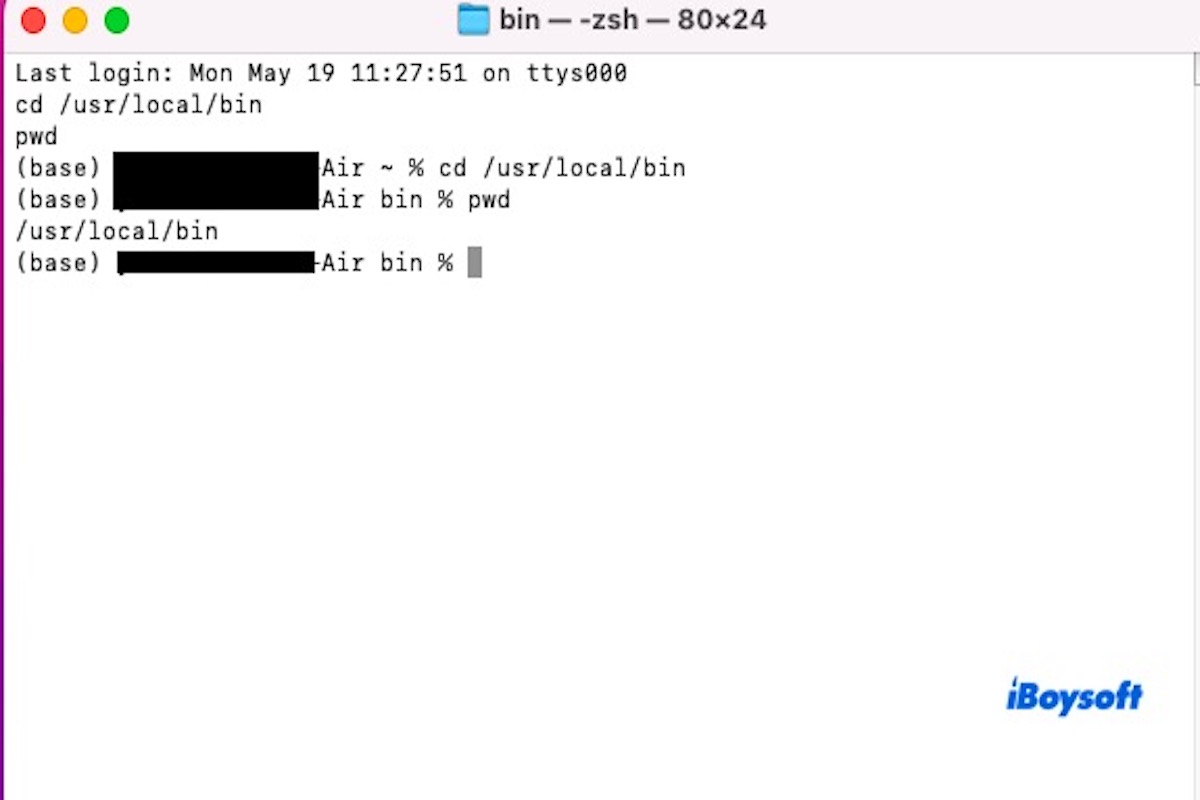Click the empty white terminal area below the prompt
Image resolution: width=1200 pixels, height=800 pixels.
(600, 500)
